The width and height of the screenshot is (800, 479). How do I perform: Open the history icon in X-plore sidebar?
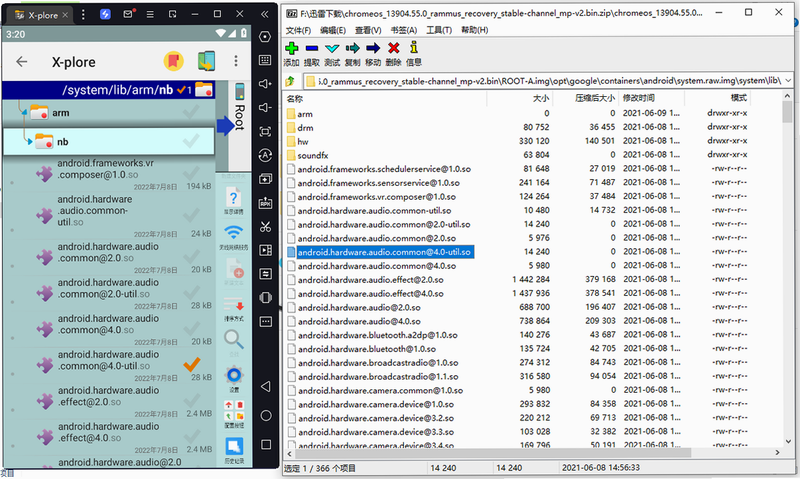(x=234, y=447)
